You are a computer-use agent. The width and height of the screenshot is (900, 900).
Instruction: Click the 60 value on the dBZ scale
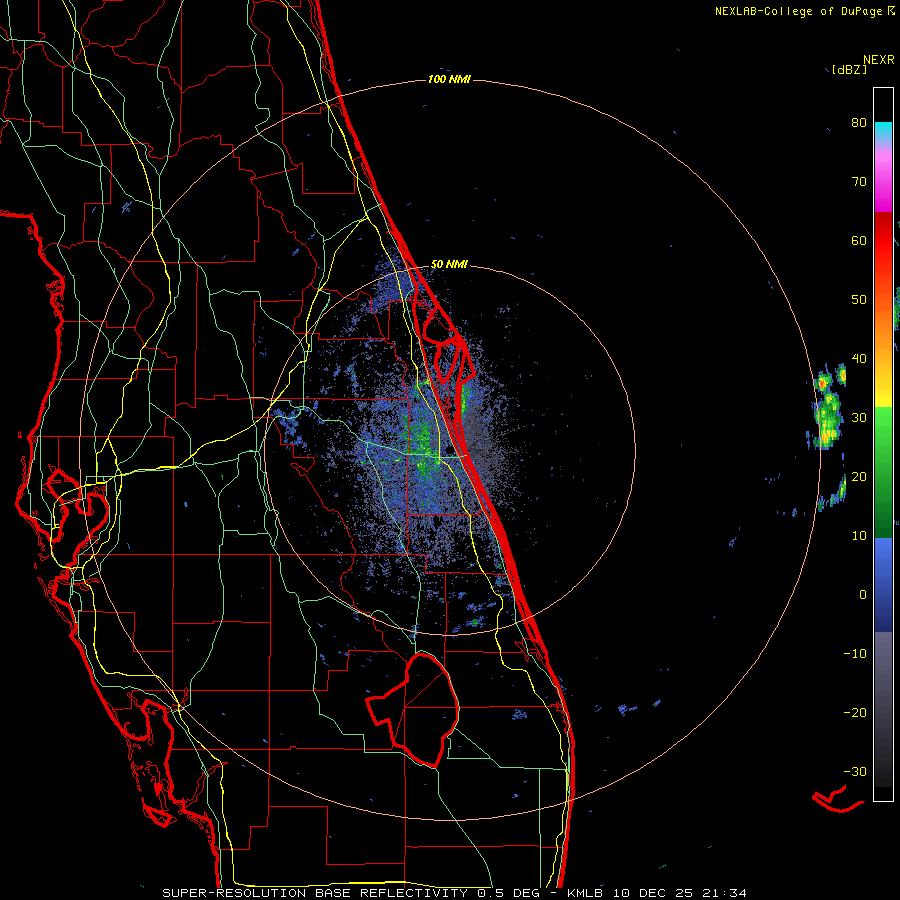pos(859,240)
